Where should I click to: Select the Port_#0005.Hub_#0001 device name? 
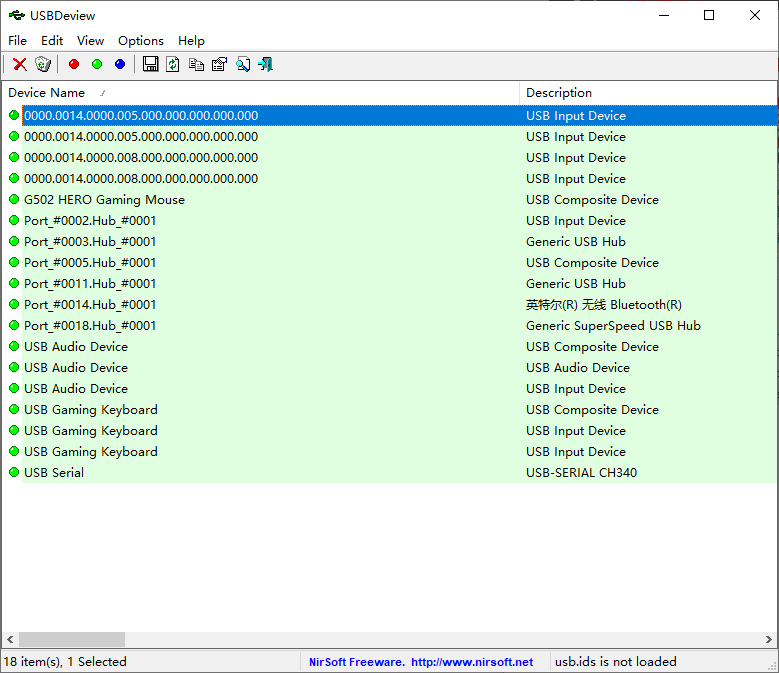(90, 262)
